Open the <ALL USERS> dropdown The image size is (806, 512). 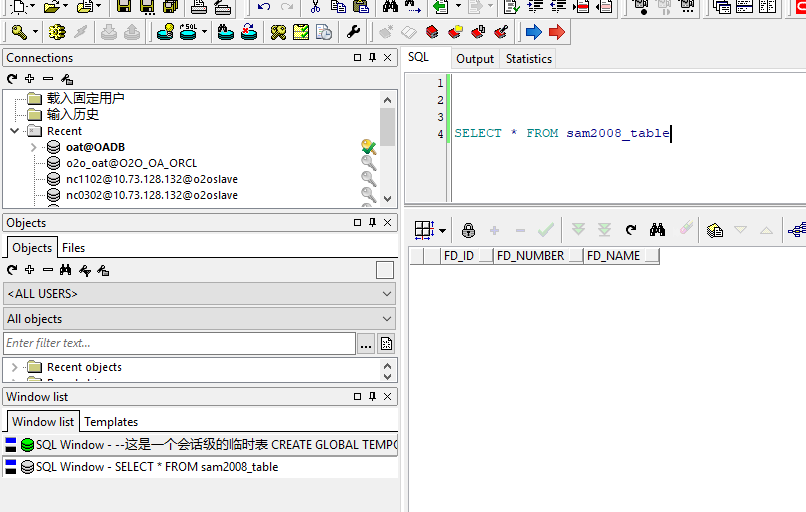tap(199, 294)
